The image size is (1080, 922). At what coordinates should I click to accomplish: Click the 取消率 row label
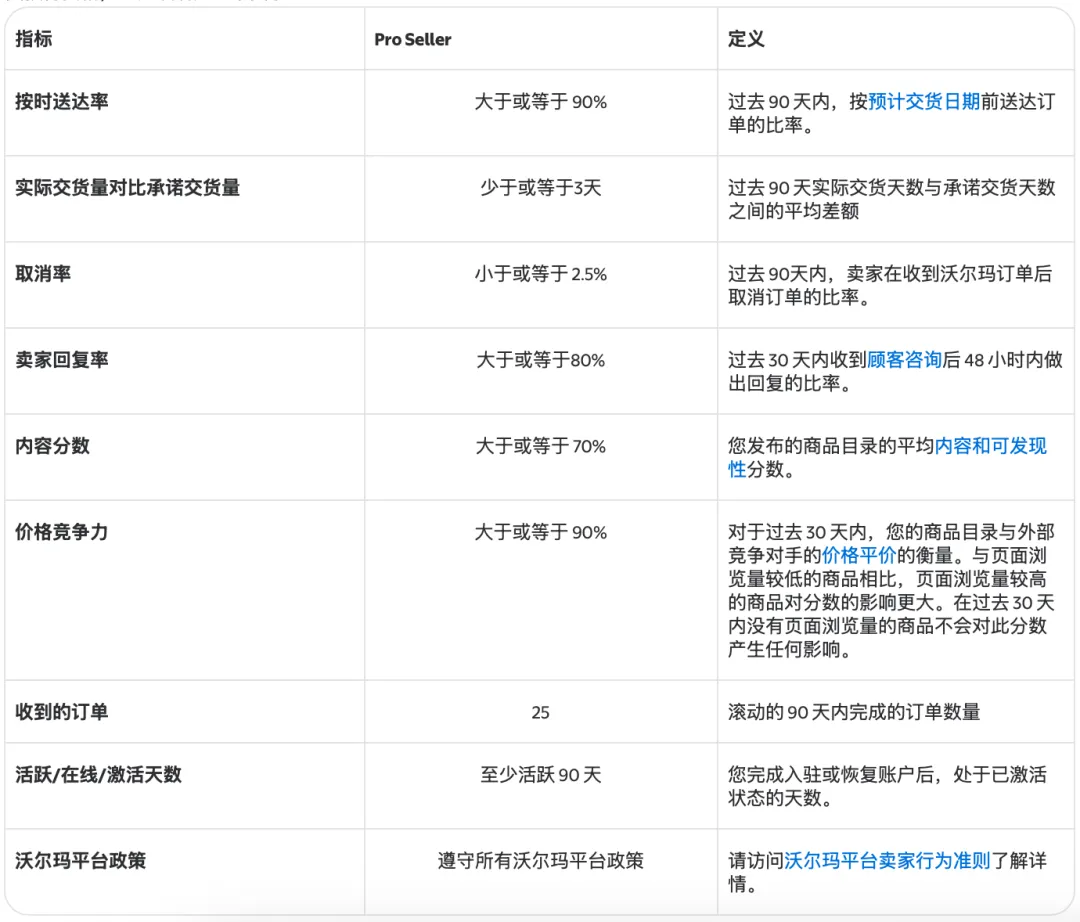click(x=43, y=274)
